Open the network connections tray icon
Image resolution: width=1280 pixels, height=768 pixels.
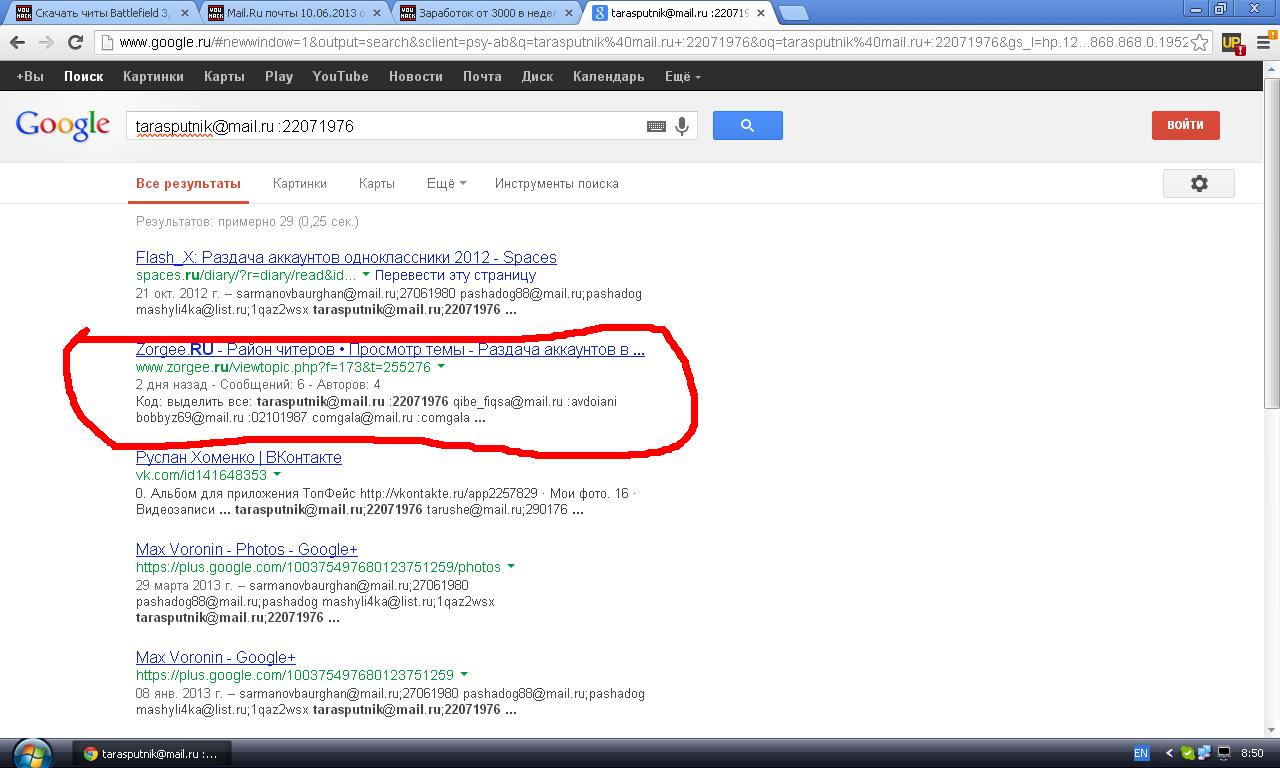pyautogui.click(x=1204, y=753)
